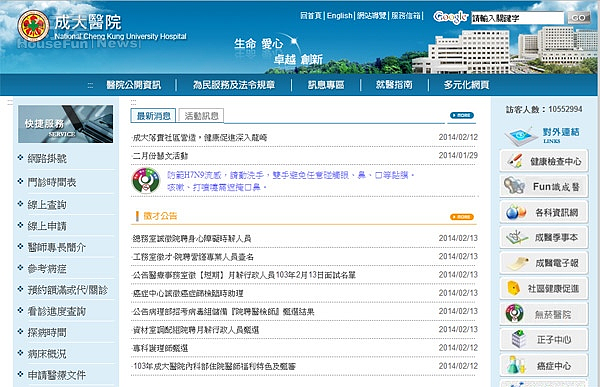Open 為民服務及法令規章 menu

pos(234,85)
